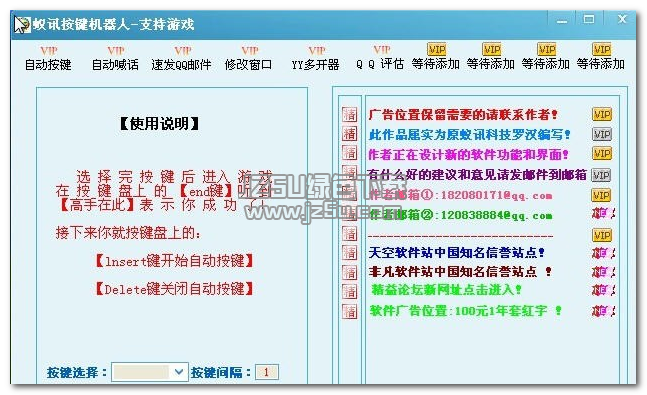Open the 非凡软件站中国知名信誉站点 link
This screenshot has width=647, height=395.
460,272
